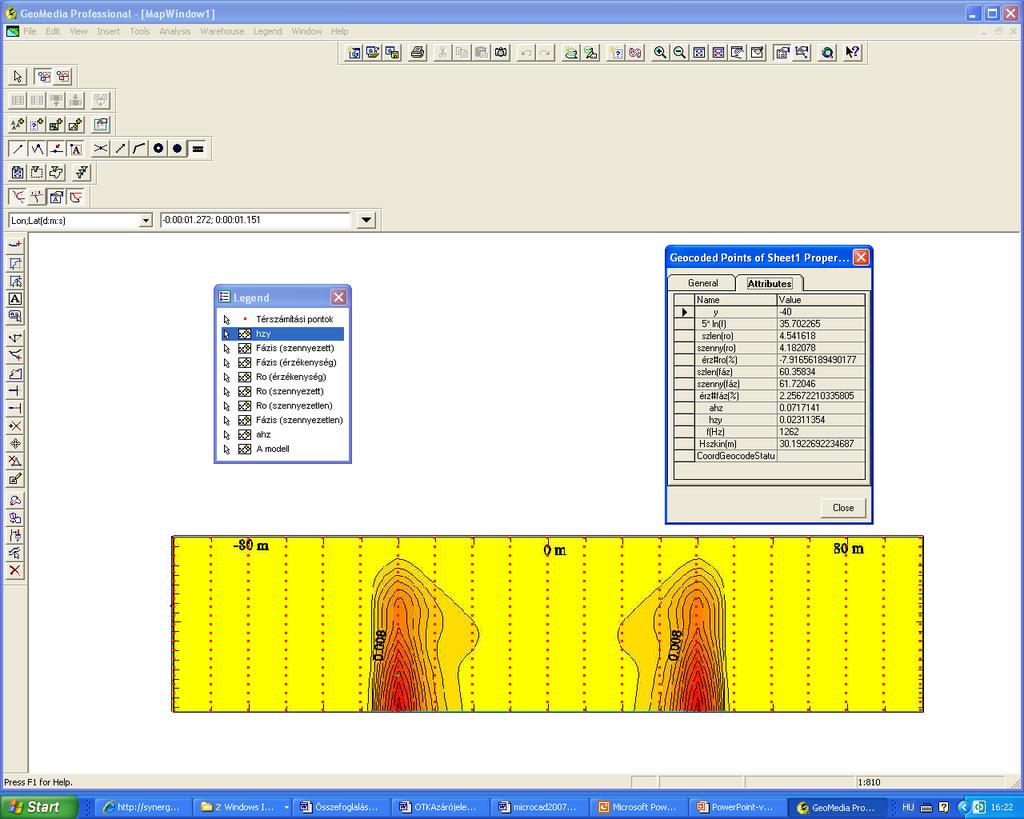Click the row selector arrow beside y
1024x819 pixels.
(684, 312)
